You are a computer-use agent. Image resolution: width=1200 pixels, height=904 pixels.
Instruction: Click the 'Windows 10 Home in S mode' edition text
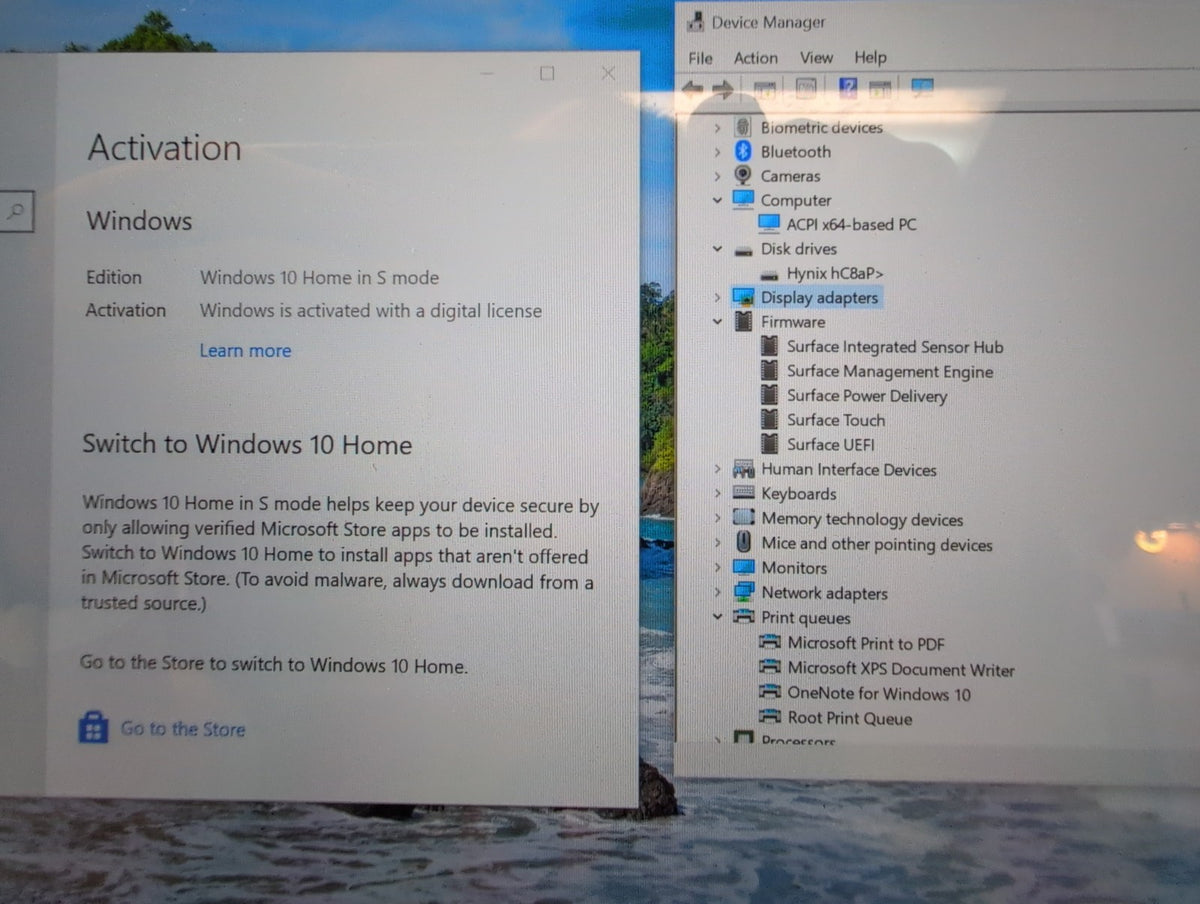(x=319, y=278)
